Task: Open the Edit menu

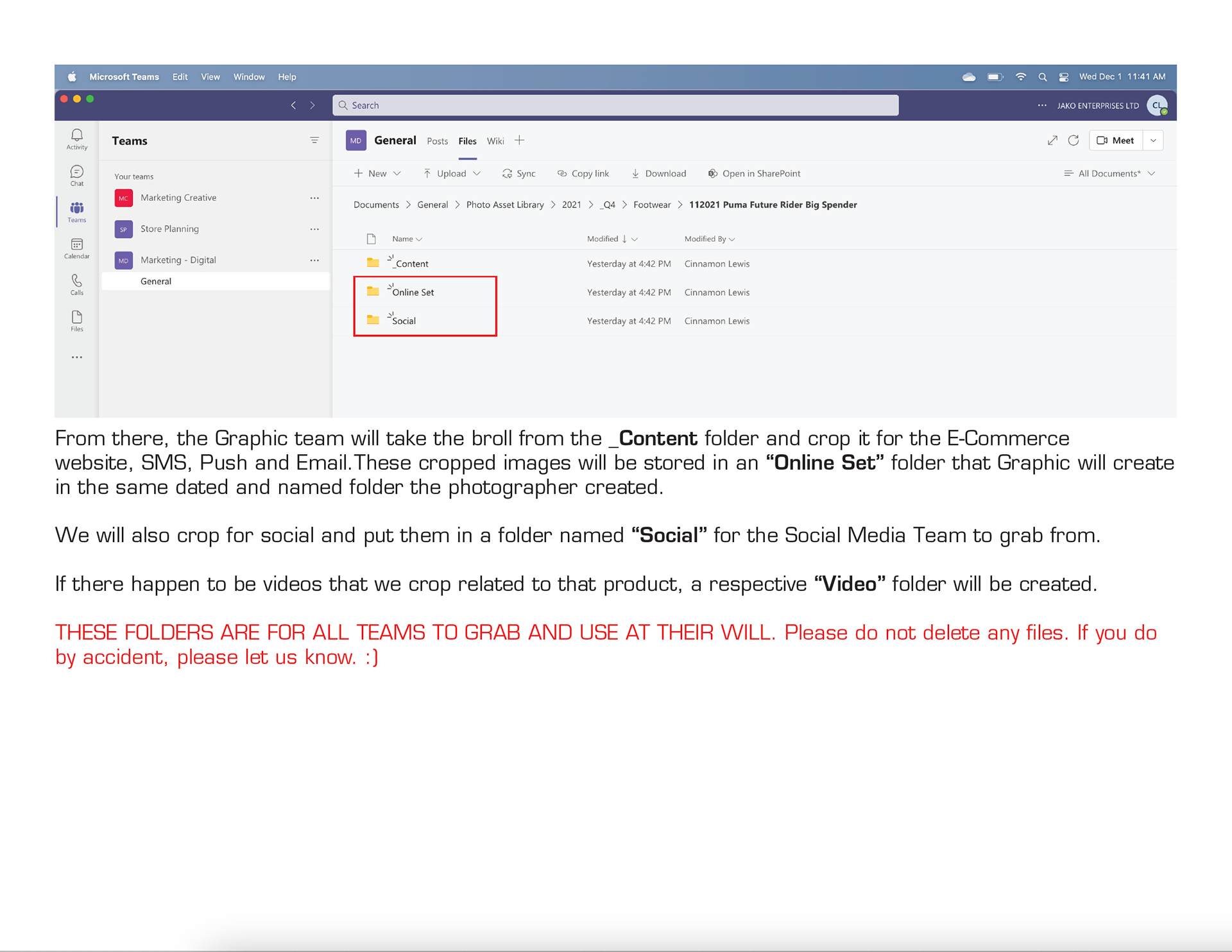Action: point(180,77)
